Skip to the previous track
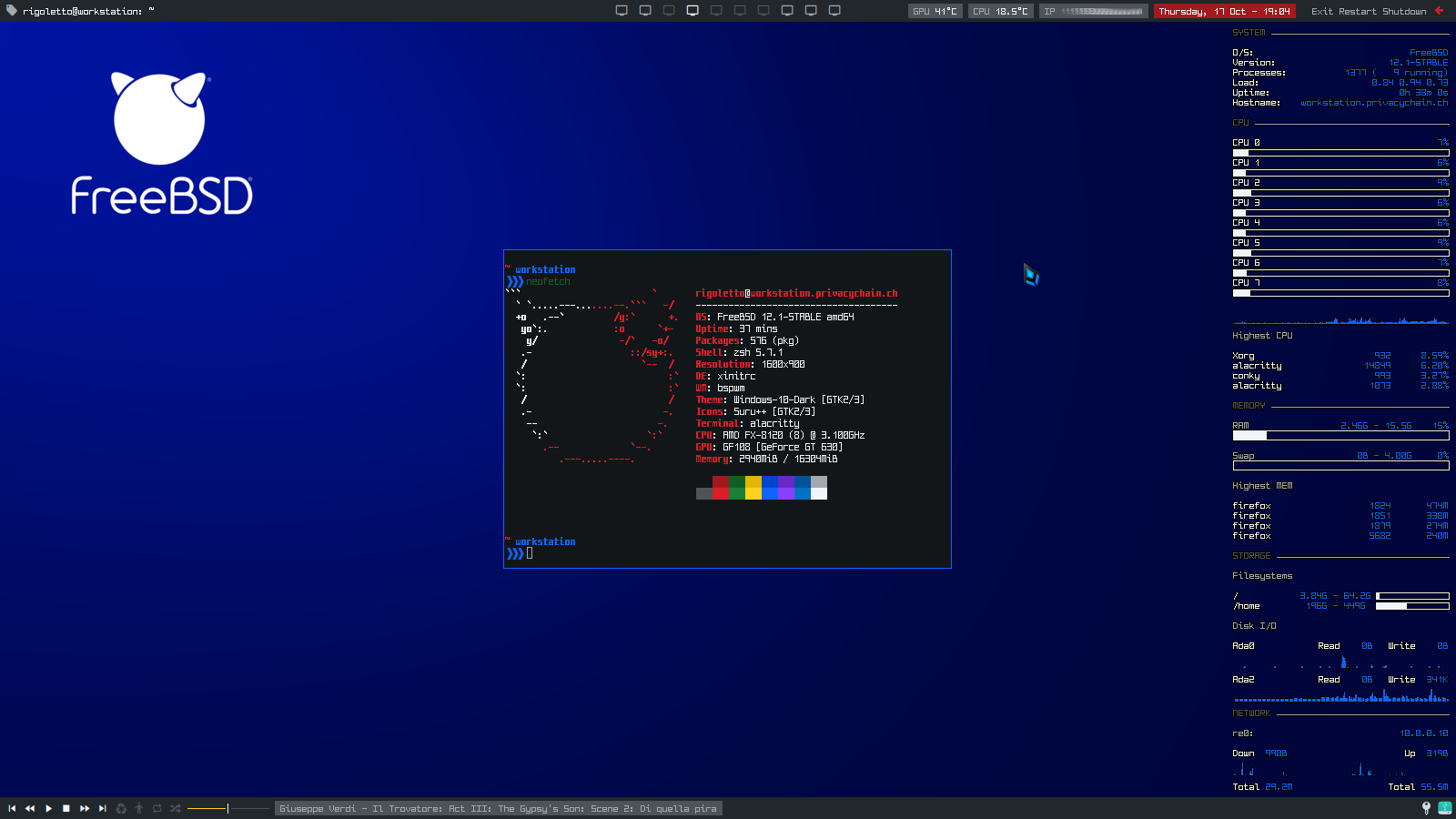Image resolution: width=1456 pixels, height=819 pixels. (x=12, y=808)
